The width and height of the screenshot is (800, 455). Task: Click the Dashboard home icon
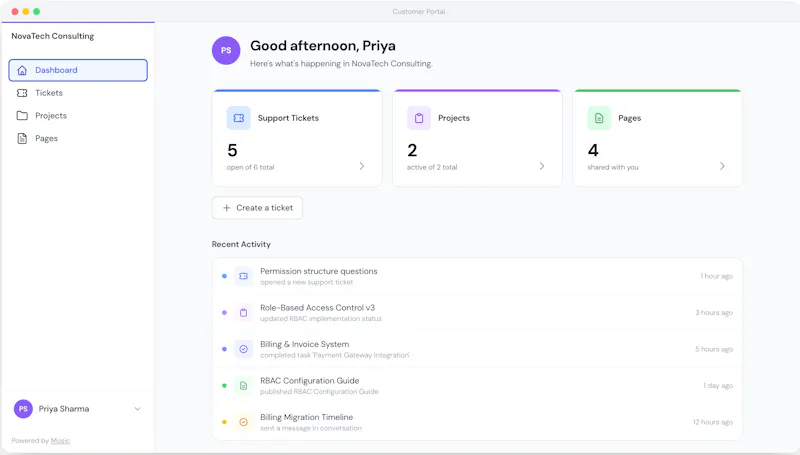pyautogui.click(x=22, y=70)
